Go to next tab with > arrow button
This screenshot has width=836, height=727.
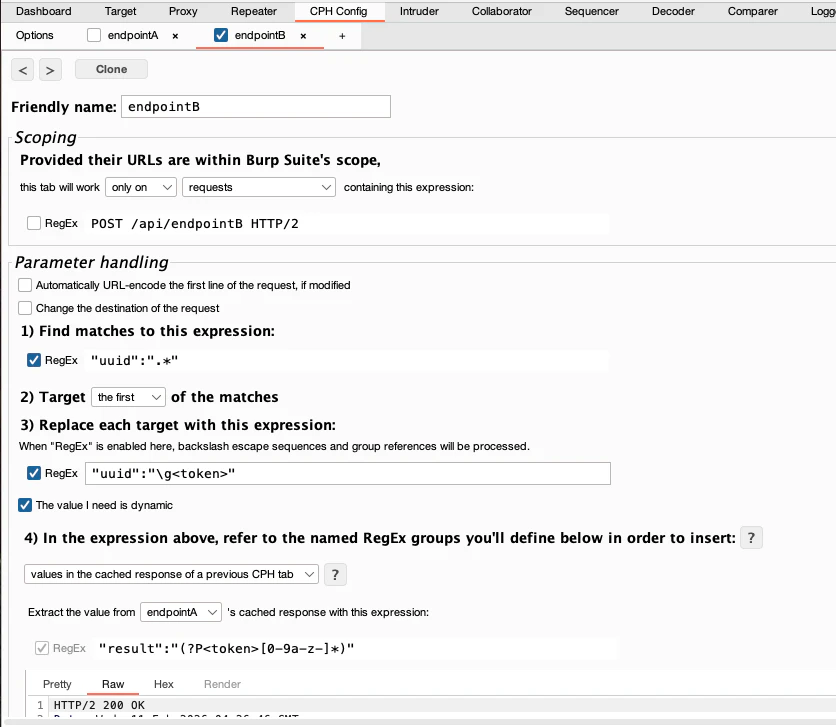(x=50, y=70)
